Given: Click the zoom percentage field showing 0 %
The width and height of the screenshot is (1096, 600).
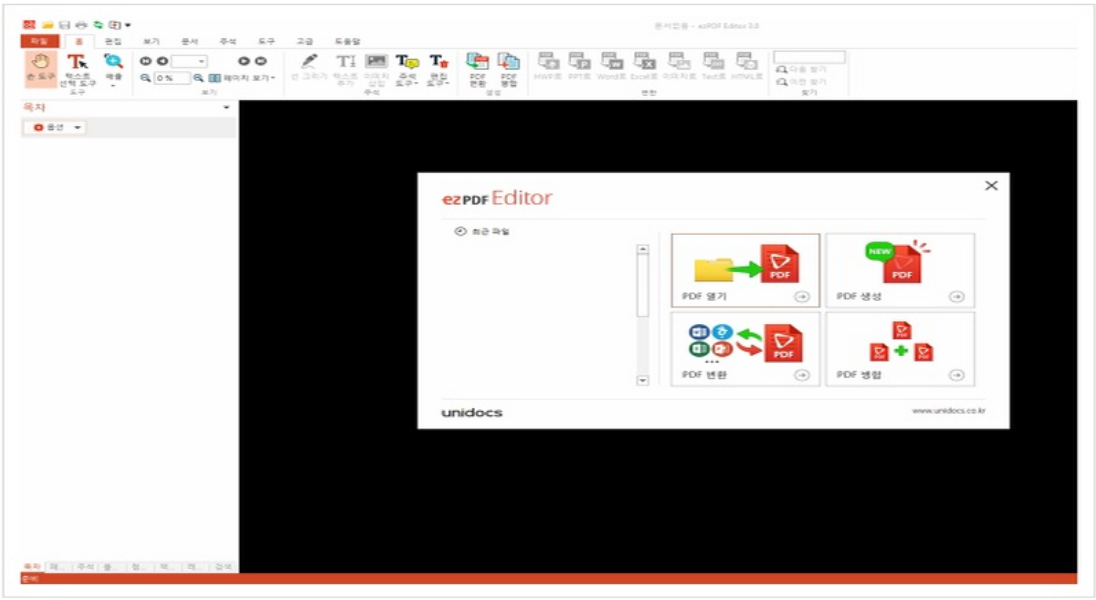Looking at the screenshot, I should coord(172,78).
